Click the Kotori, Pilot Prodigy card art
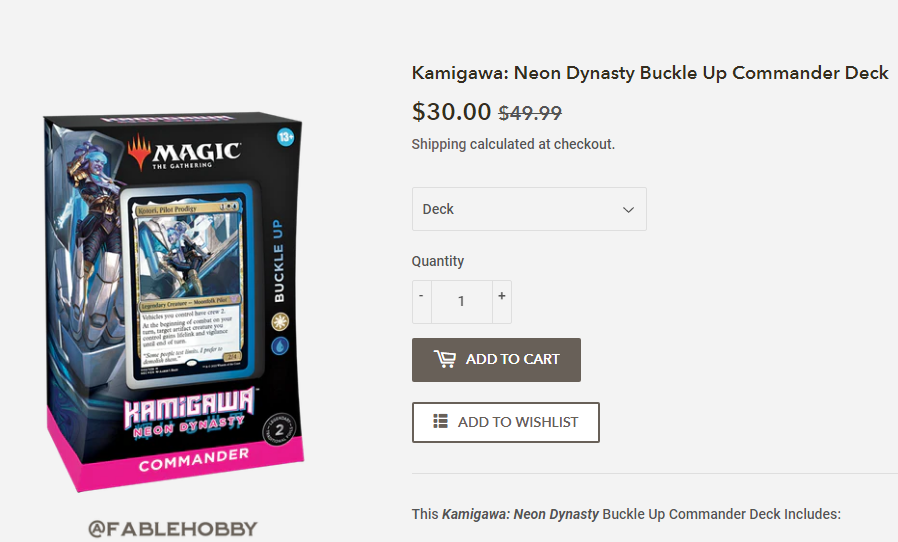The height and width of the screenshot is (542, 898). pyautogui.click(x=188, y=256)
